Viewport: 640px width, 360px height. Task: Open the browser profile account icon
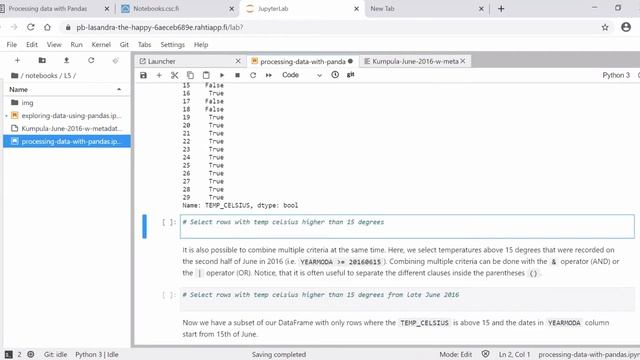pos(626,27)
